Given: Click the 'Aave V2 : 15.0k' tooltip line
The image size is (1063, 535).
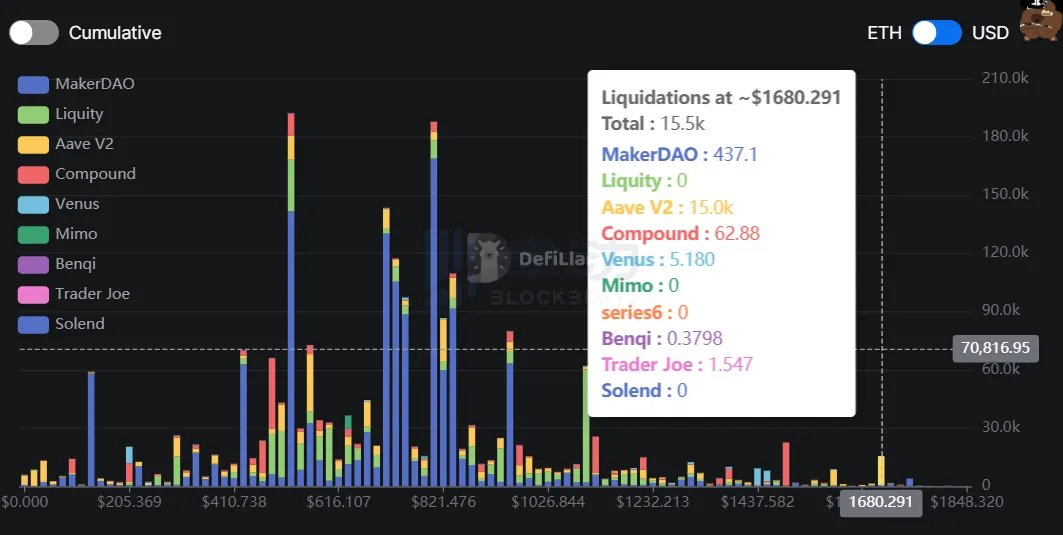Looking at the screenshot, I should (x=667, y=207).
